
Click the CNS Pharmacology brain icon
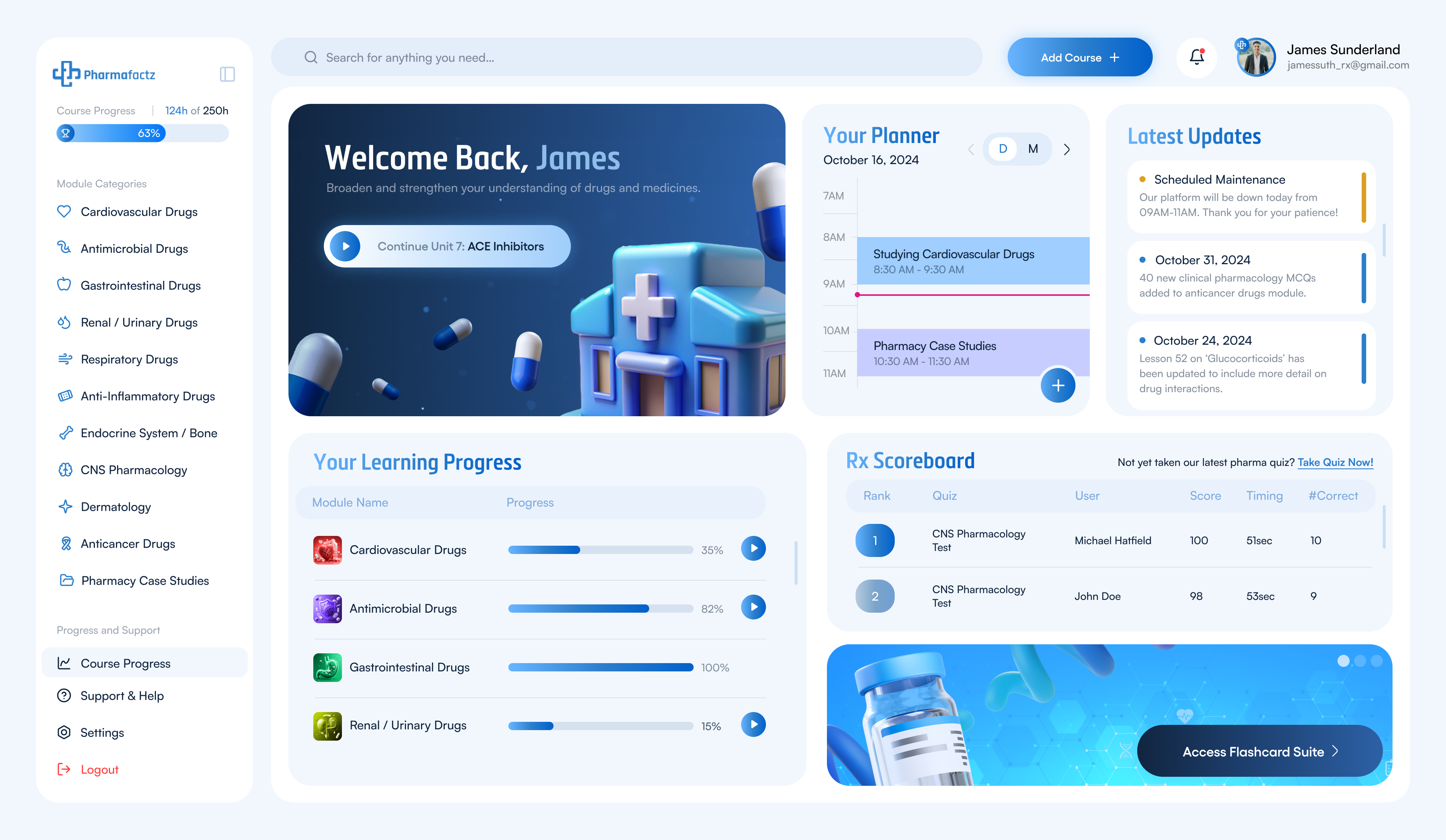66,470
